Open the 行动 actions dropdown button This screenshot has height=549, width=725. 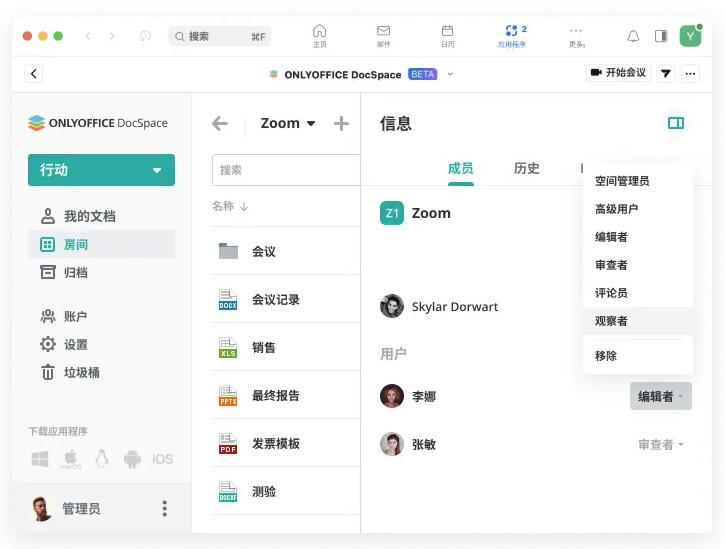tap(101, 170)
